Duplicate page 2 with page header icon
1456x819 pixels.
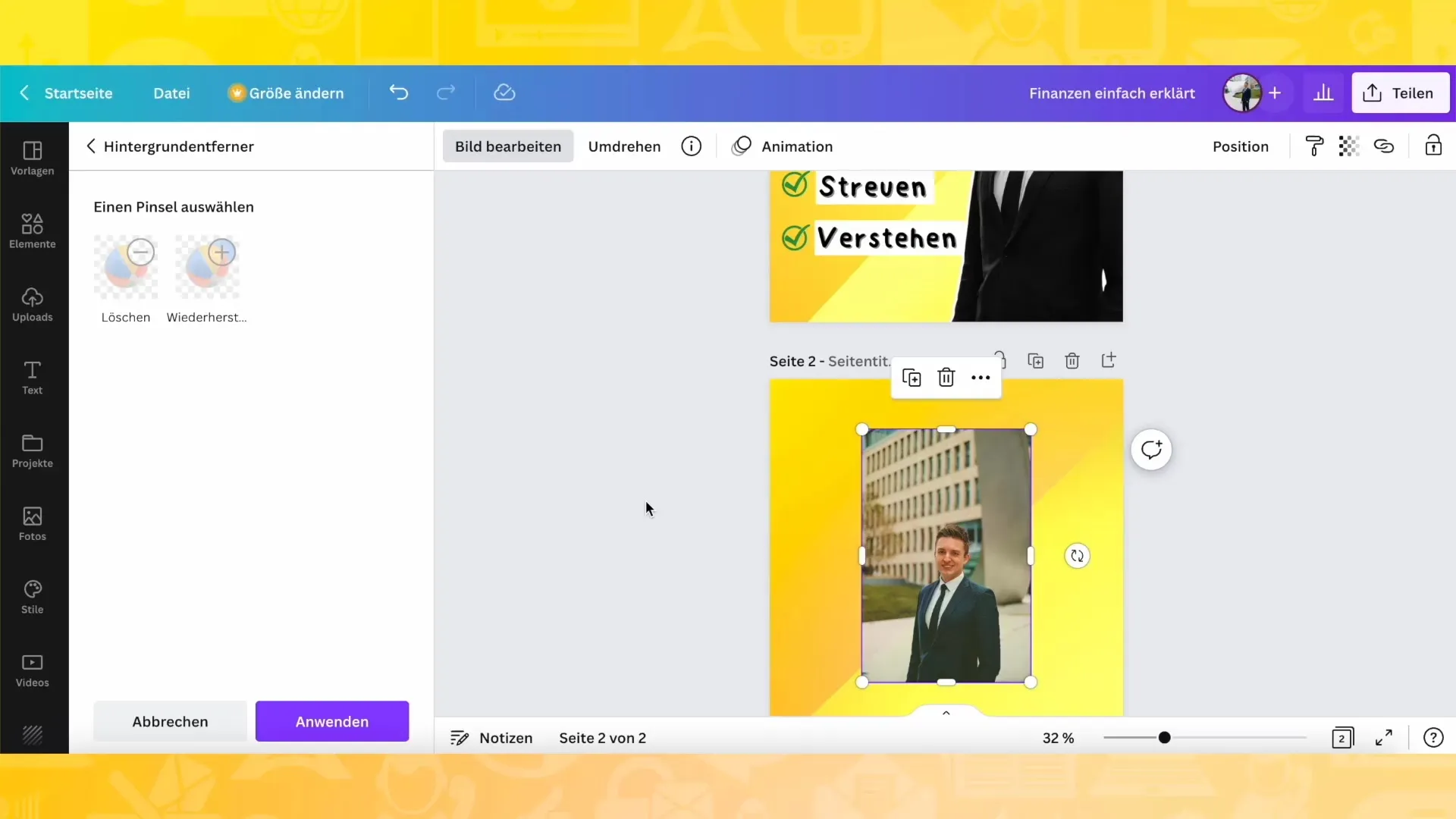tap(1036, 361)
